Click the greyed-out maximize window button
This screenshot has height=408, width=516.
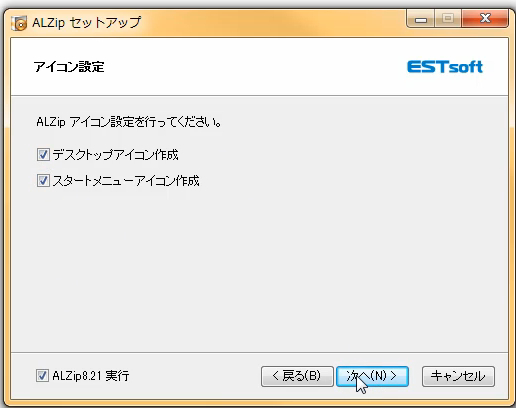click(448, 19)
